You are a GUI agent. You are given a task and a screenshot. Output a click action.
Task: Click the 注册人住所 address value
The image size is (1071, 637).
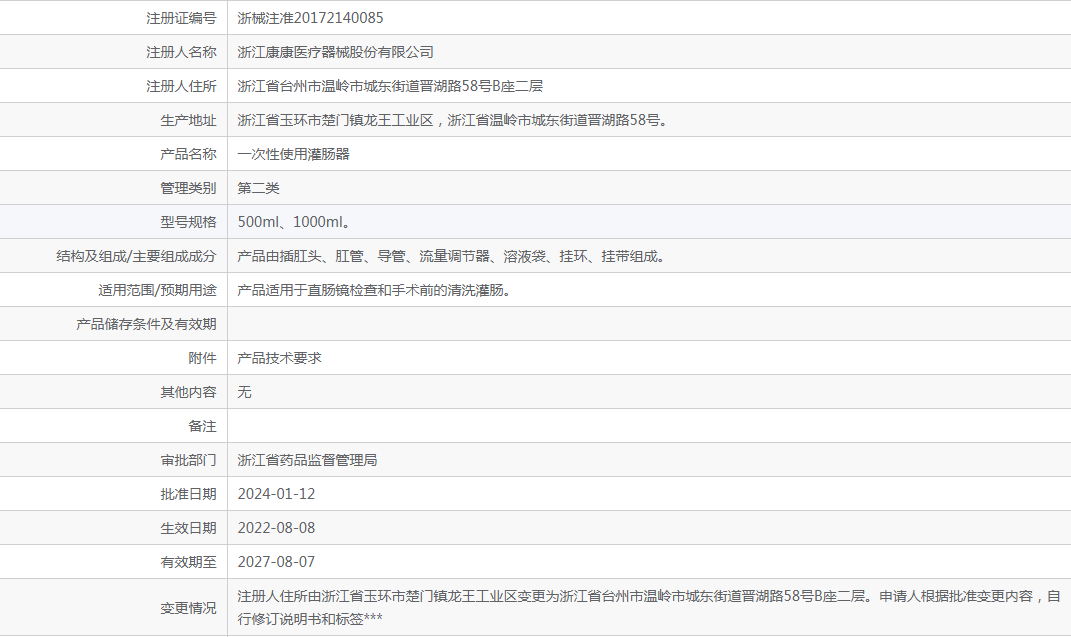pyautogui.click(x=390, y=86)
